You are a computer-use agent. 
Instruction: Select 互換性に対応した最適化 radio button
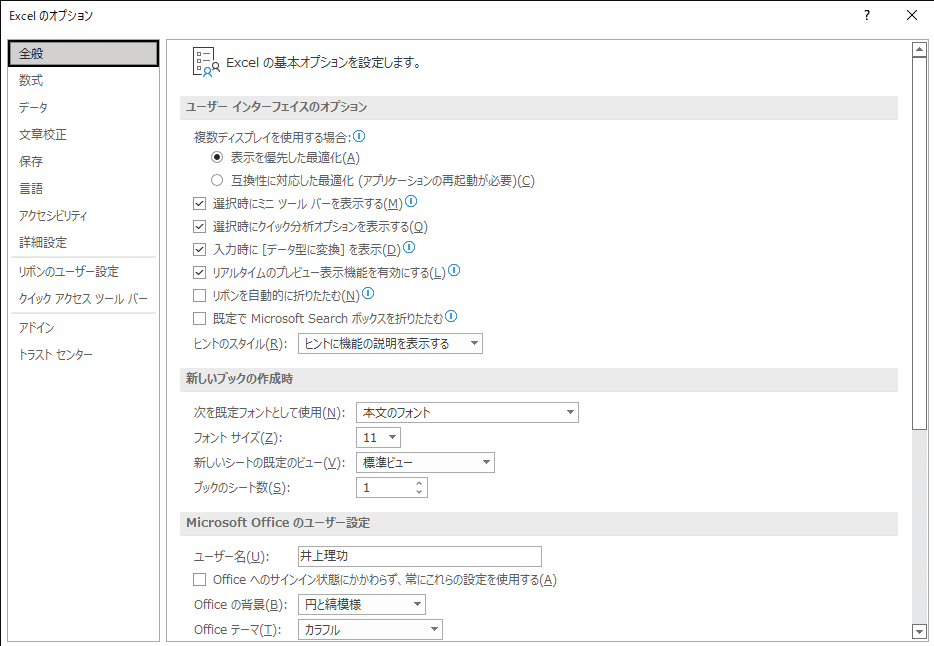[x=217, y=180]
